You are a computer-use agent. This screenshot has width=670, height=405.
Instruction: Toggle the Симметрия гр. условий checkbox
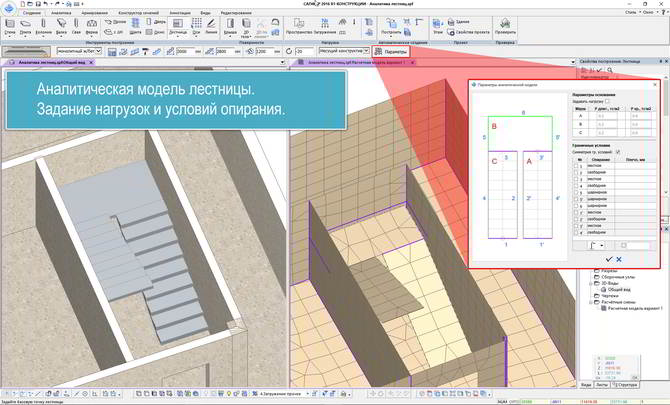618,151
